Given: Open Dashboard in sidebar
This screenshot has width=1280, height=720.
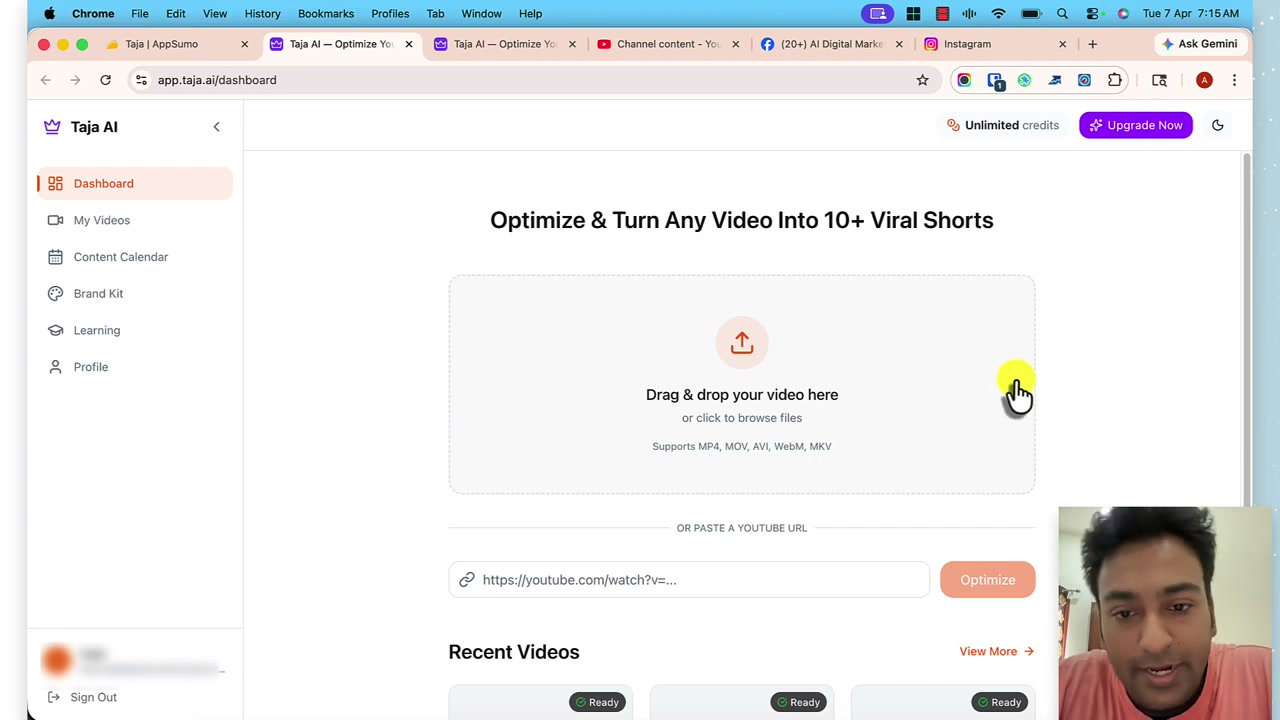Looking at the screenshot, I should click(135, 183).
